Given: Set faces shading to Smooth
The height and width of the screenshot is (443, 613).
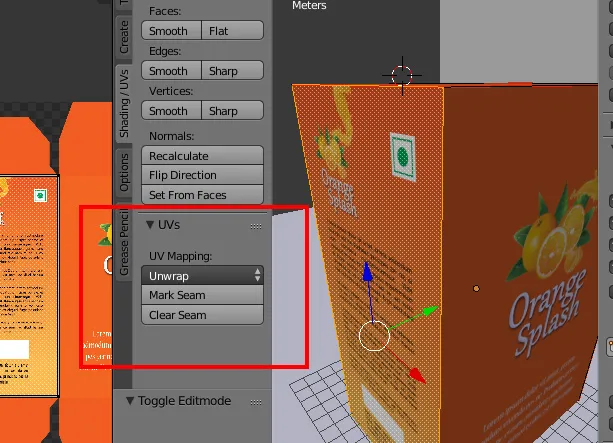Looking at the screenshot, I should pyautogui.click(x=171, y=30).
